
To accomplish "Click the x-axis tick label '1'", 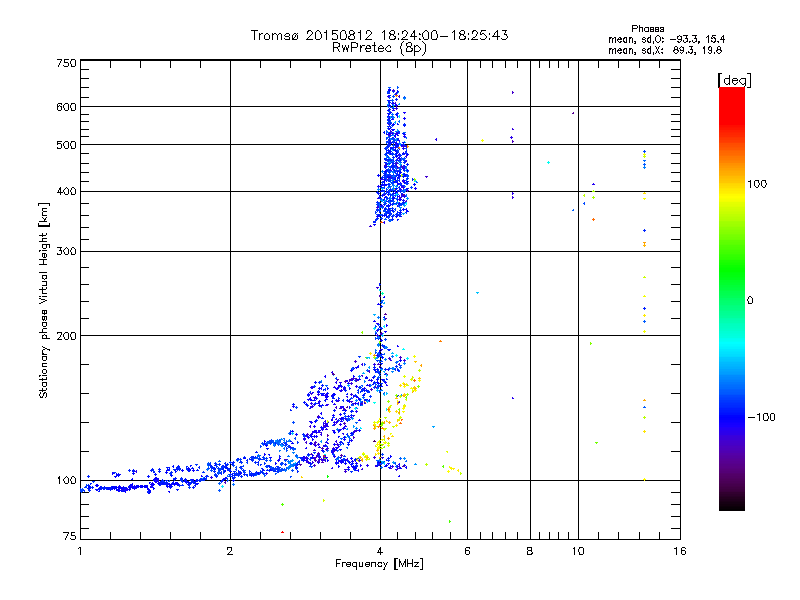I will [80, 551].
